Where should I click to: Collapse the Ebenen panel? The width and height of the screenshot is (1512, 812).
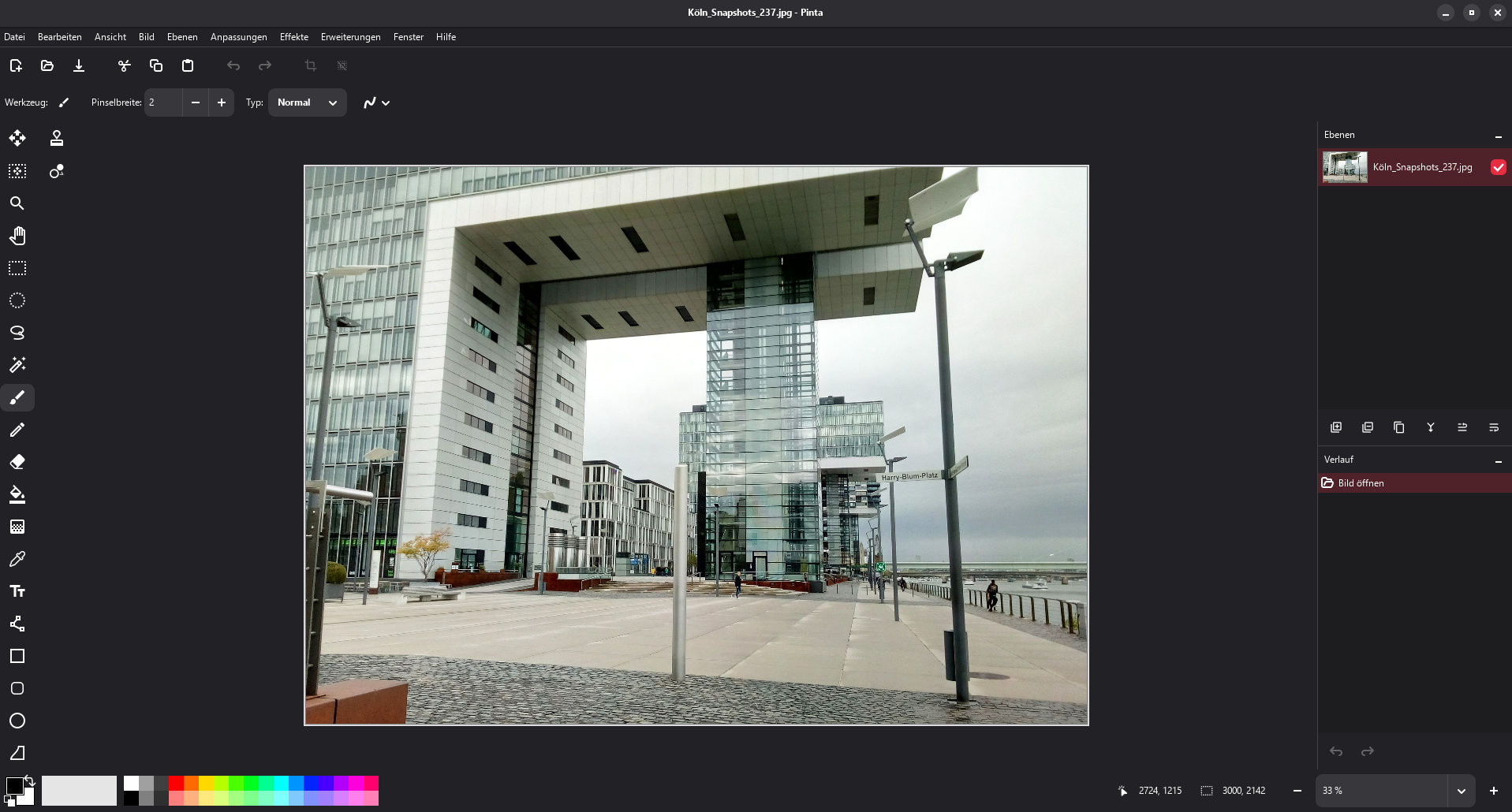click(1498, 136)
